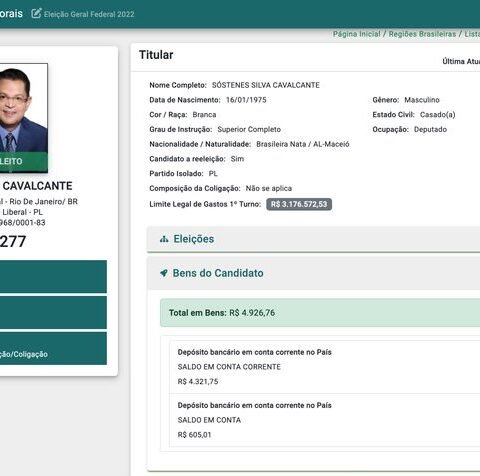Open Regiões Brasileiras breadcrumb link
Viewport: 480px width, 476px height.
[422, 34]
